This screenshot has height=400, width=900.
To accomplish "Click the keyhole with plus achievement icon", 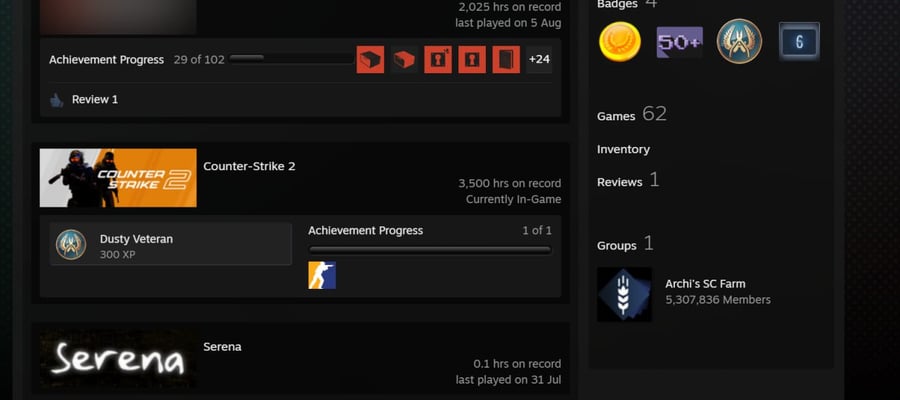I will click(x=438, y=60).
